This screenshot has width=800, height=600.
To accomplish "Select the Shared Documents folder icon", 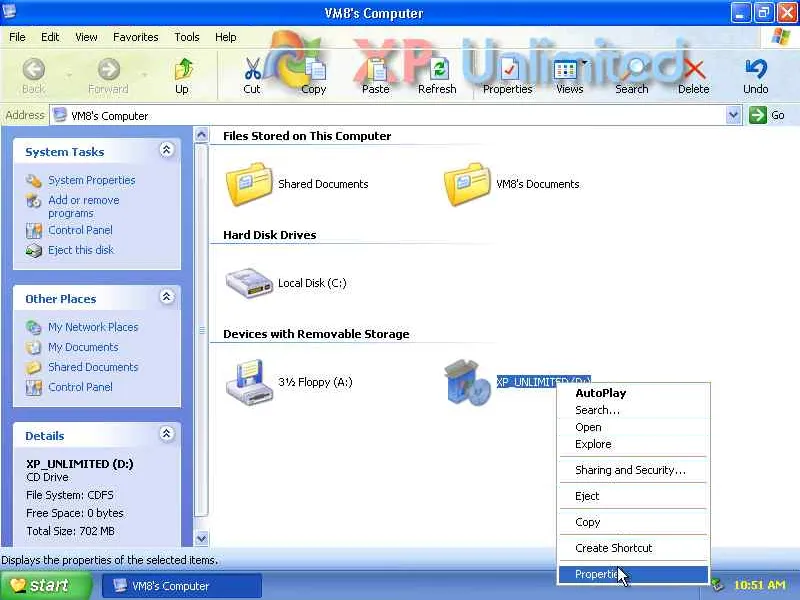I will click(x=249, y=184).
